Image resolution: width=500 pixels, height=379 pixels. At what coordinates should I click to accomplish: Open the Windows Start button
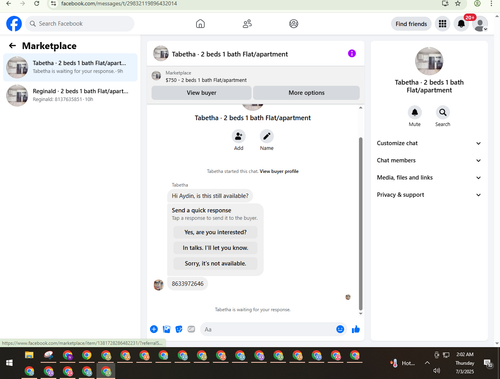click(9, 363)
